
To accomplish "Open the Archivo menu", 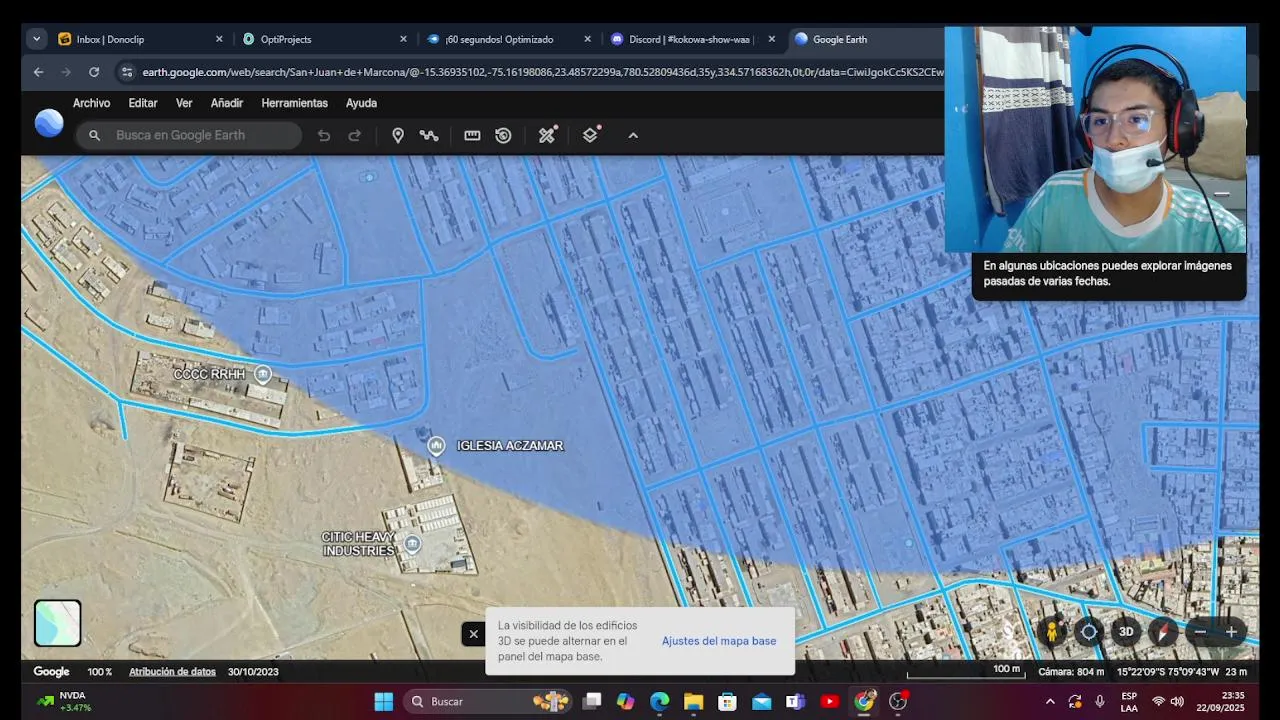I will [91, 103].
